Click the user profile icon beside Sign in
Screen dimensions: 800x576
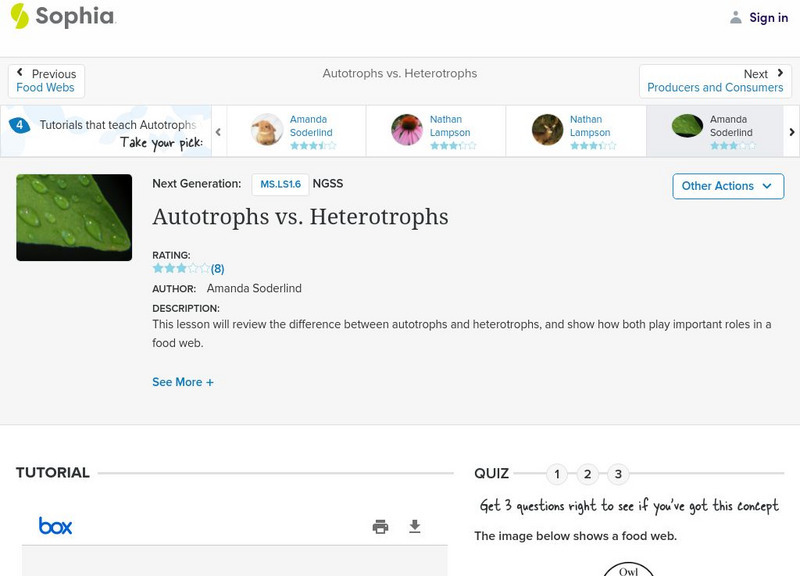pyautogui.click(x=736, y=18)
